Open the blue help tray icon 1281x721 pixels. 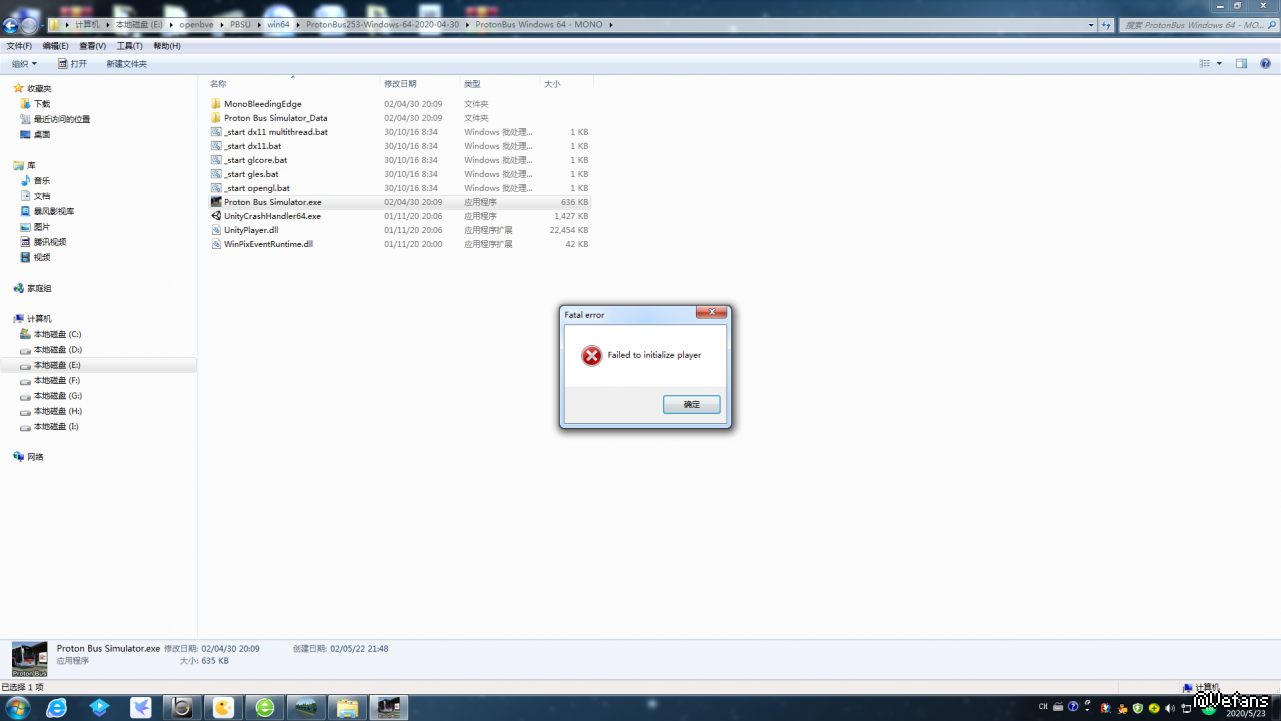tap(1073, 707)
